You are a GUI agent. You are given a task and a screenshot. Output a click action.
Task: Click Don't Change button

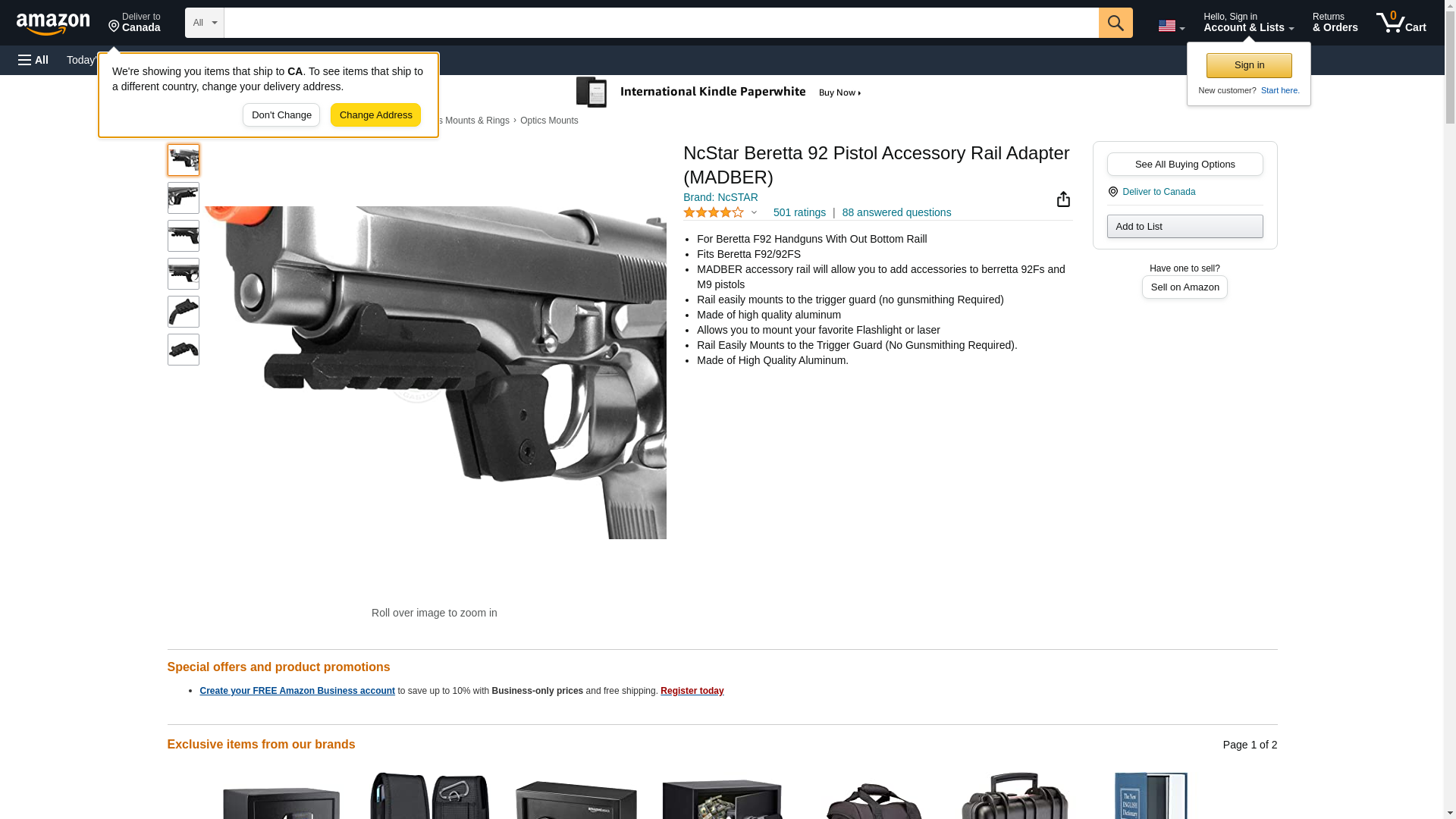pyautogui.click(x=281, y=115)
